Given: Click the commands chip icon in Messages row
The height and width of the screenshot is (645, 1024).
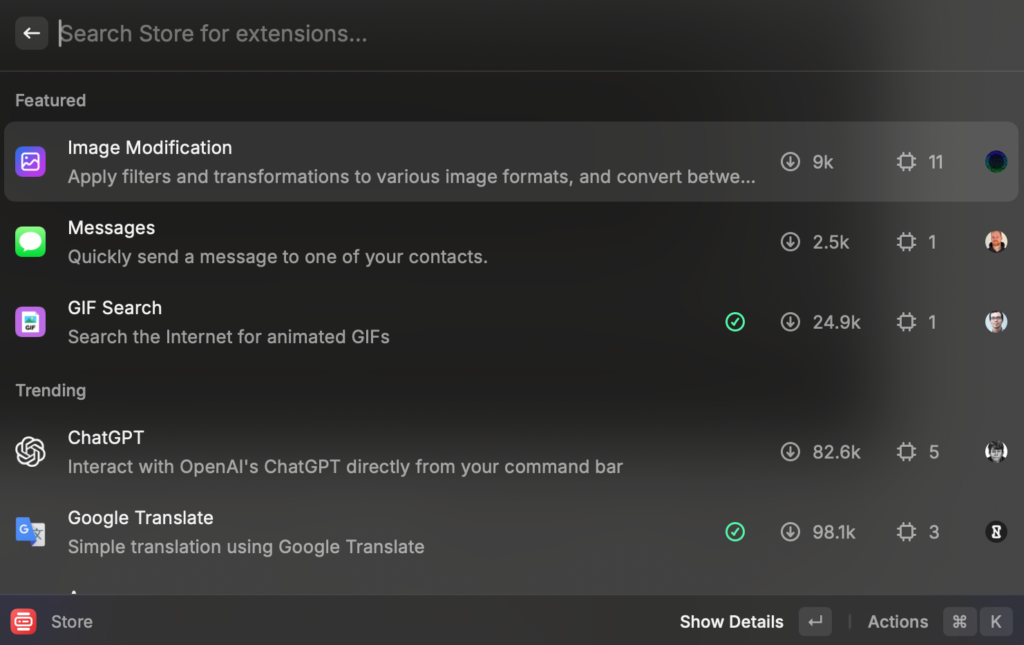Looking at the screenshot, I should tap(906, 242).
